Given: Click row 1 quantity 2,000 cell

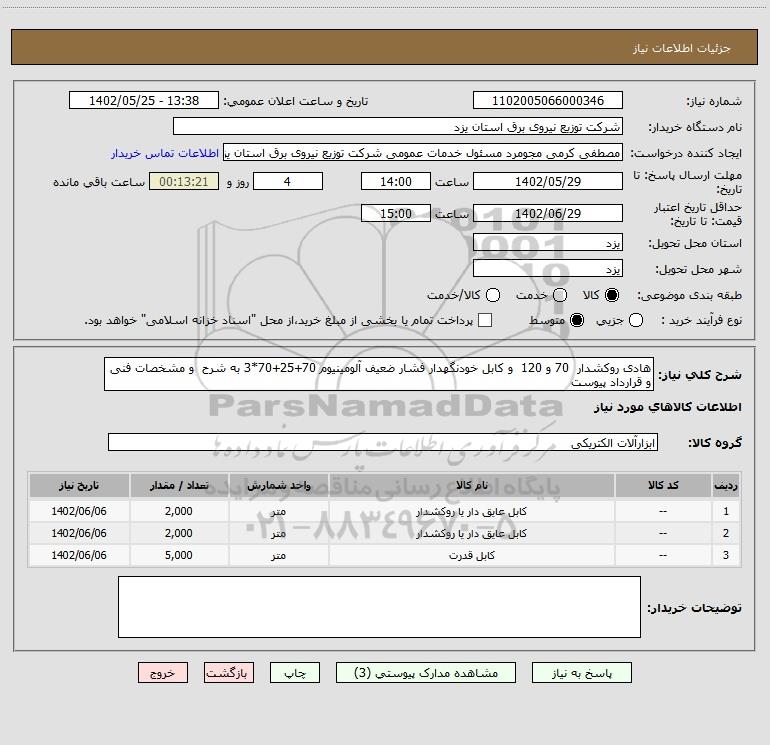Looking at the screenshot, I should coord(179,512).
